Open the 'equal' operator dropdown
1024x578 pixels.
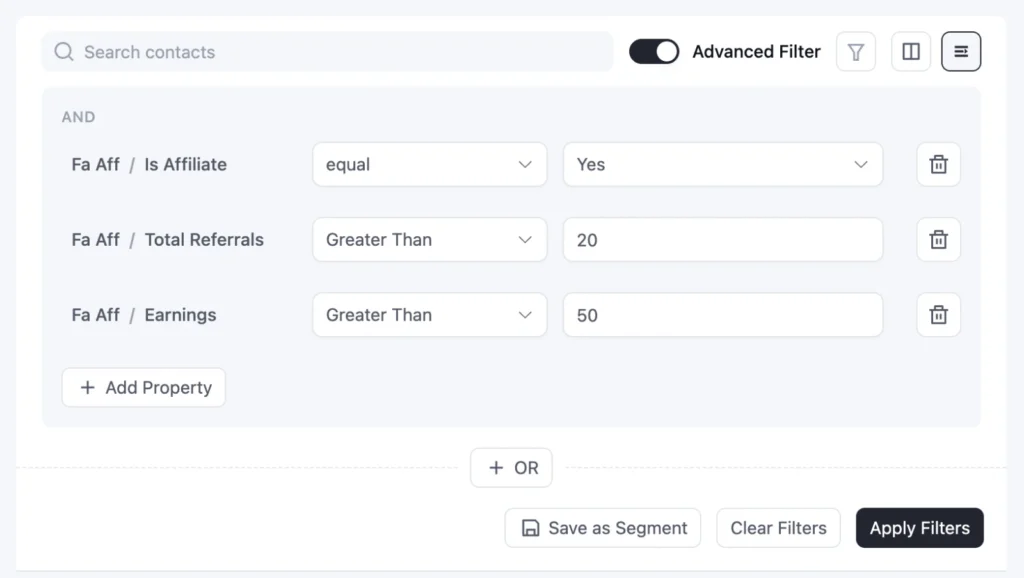(430, 165)
